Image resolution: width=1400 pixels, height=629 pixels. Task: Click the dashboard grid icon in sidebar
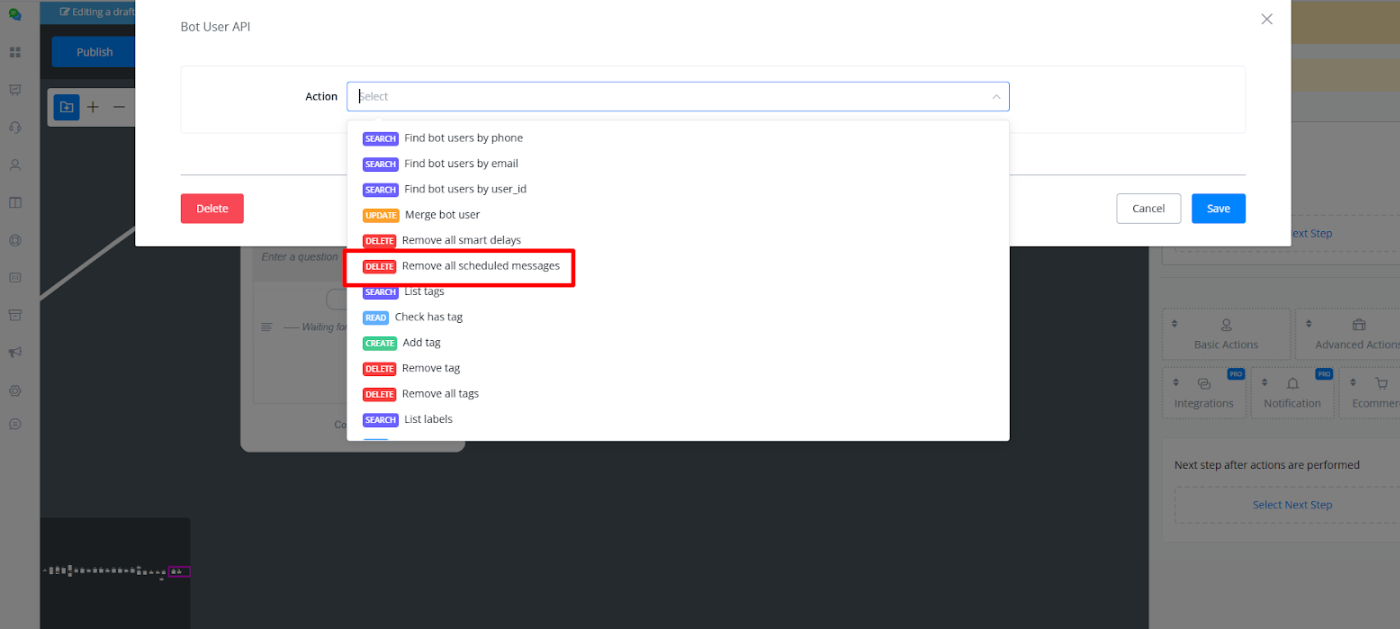15,52
